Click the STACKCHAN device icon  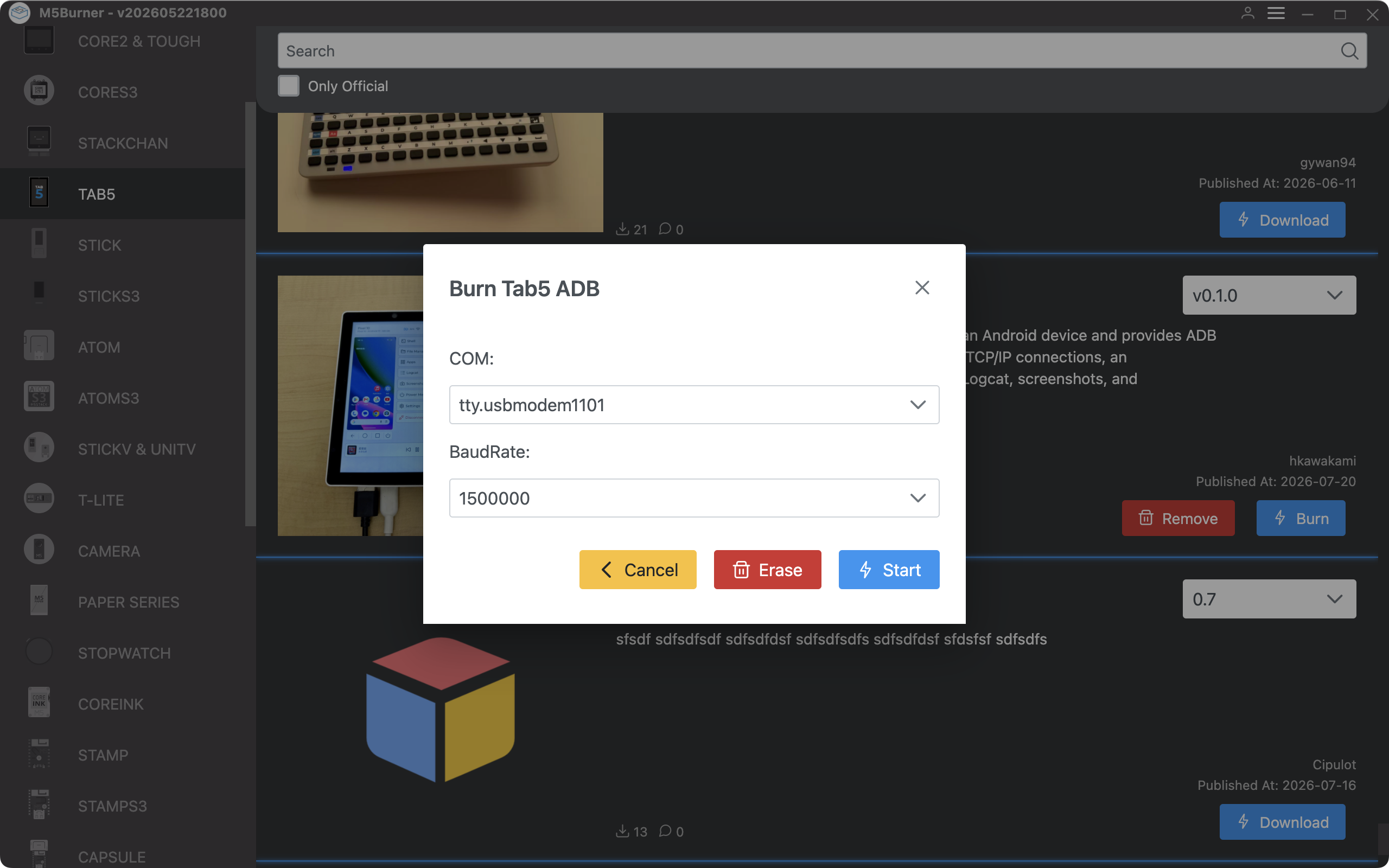point(39,142)
